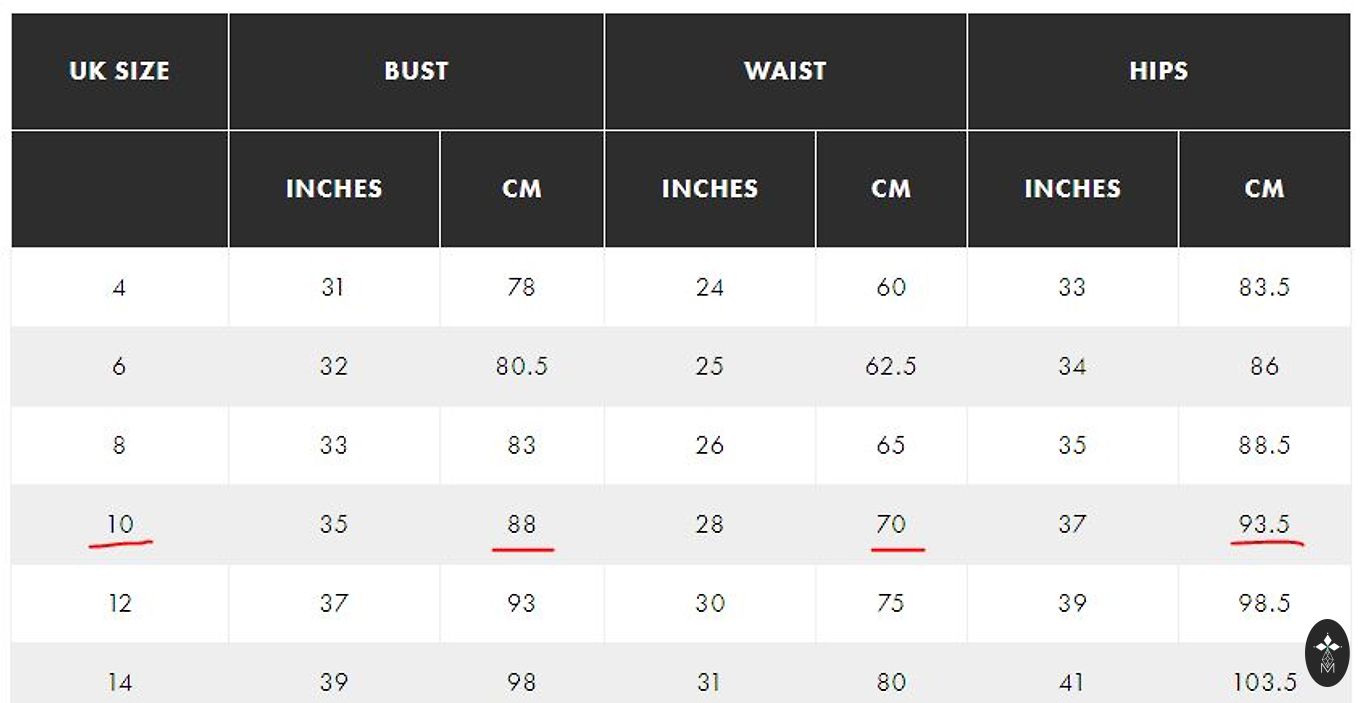Select the underlined UK size 10 cell

coord(120,524)
